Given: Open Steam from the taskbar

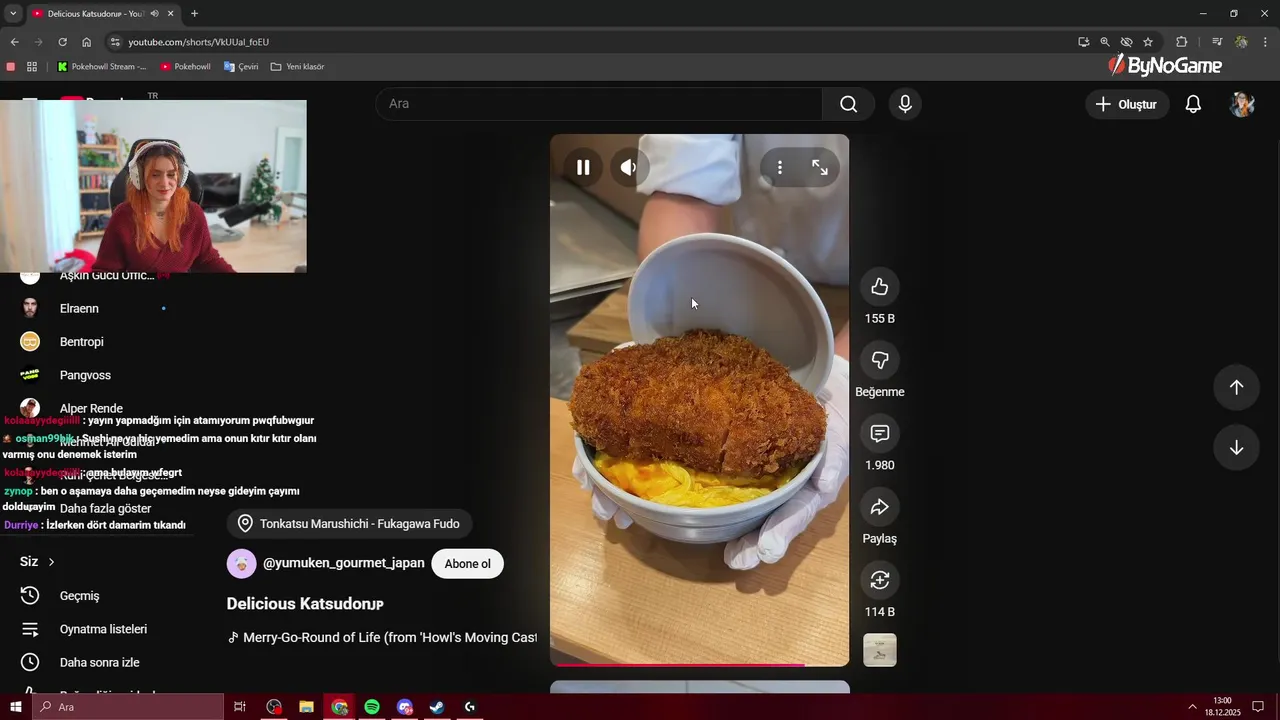Looking at the screenshot, I should click(437, 707).
